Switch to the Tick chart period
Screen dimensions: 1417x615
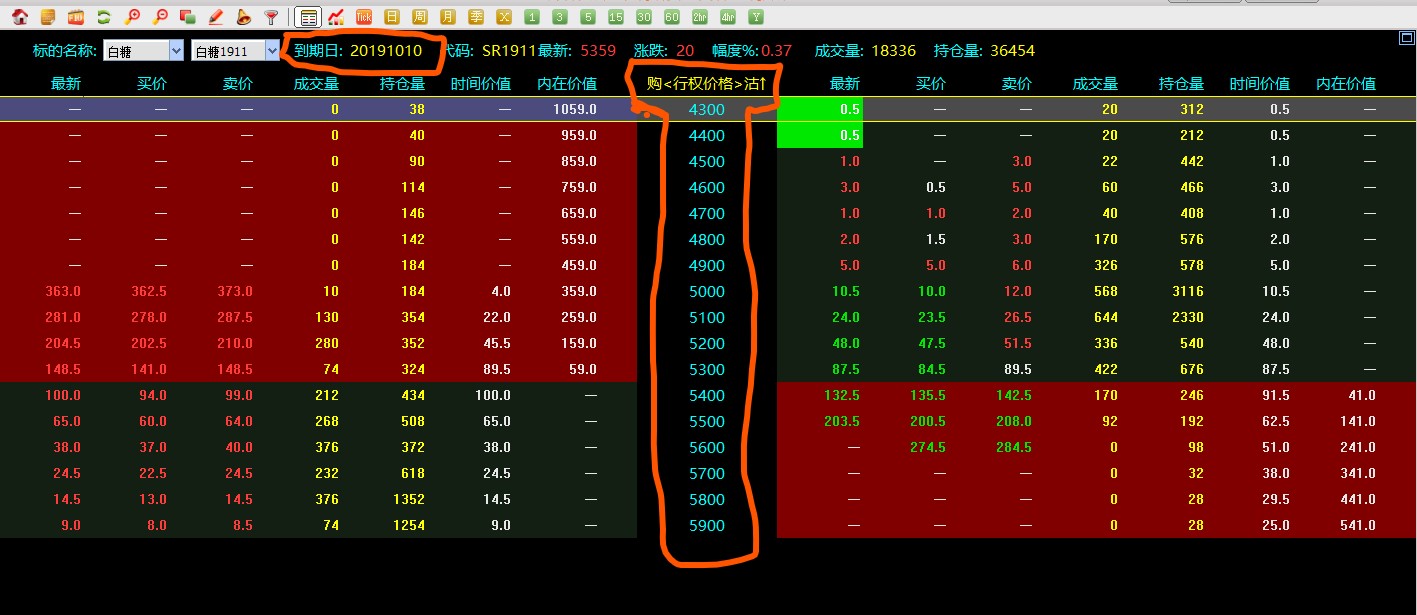(364, 17)
